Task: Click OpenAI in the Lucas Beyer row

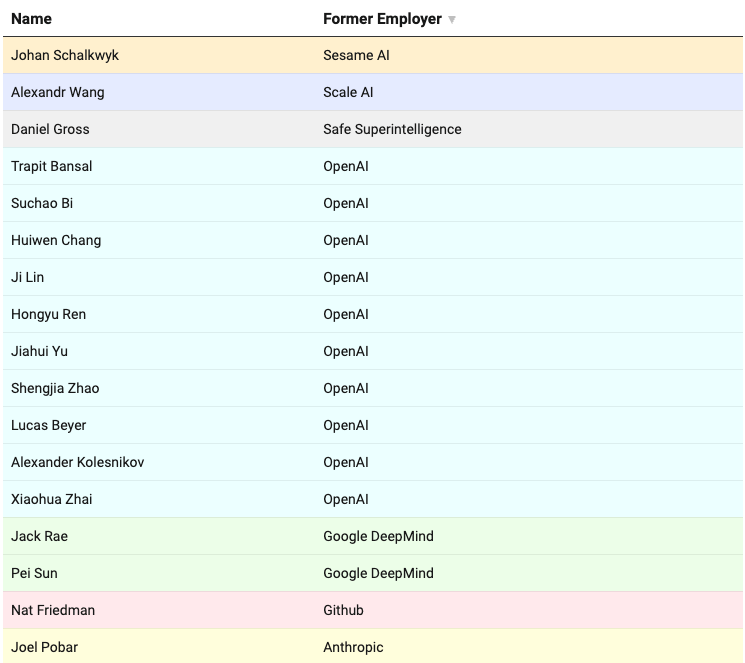Action: [346, 425]
